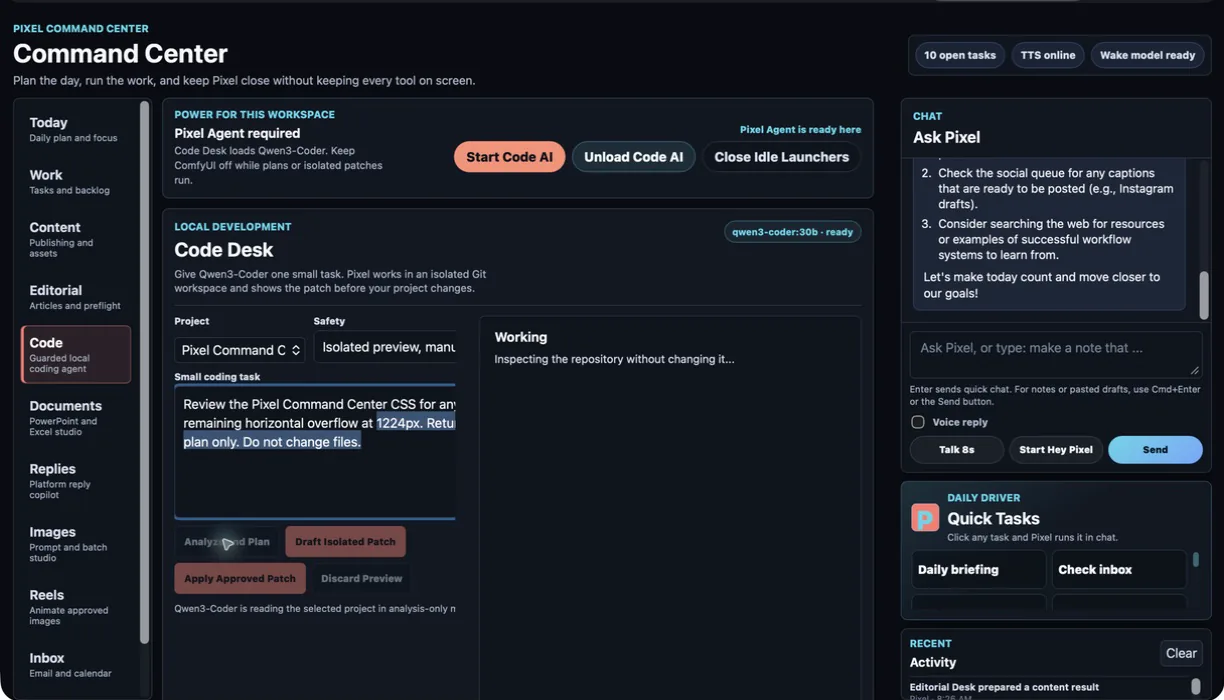
Task: Enable the Voice reply checkbox
Action: coord(918,422)
